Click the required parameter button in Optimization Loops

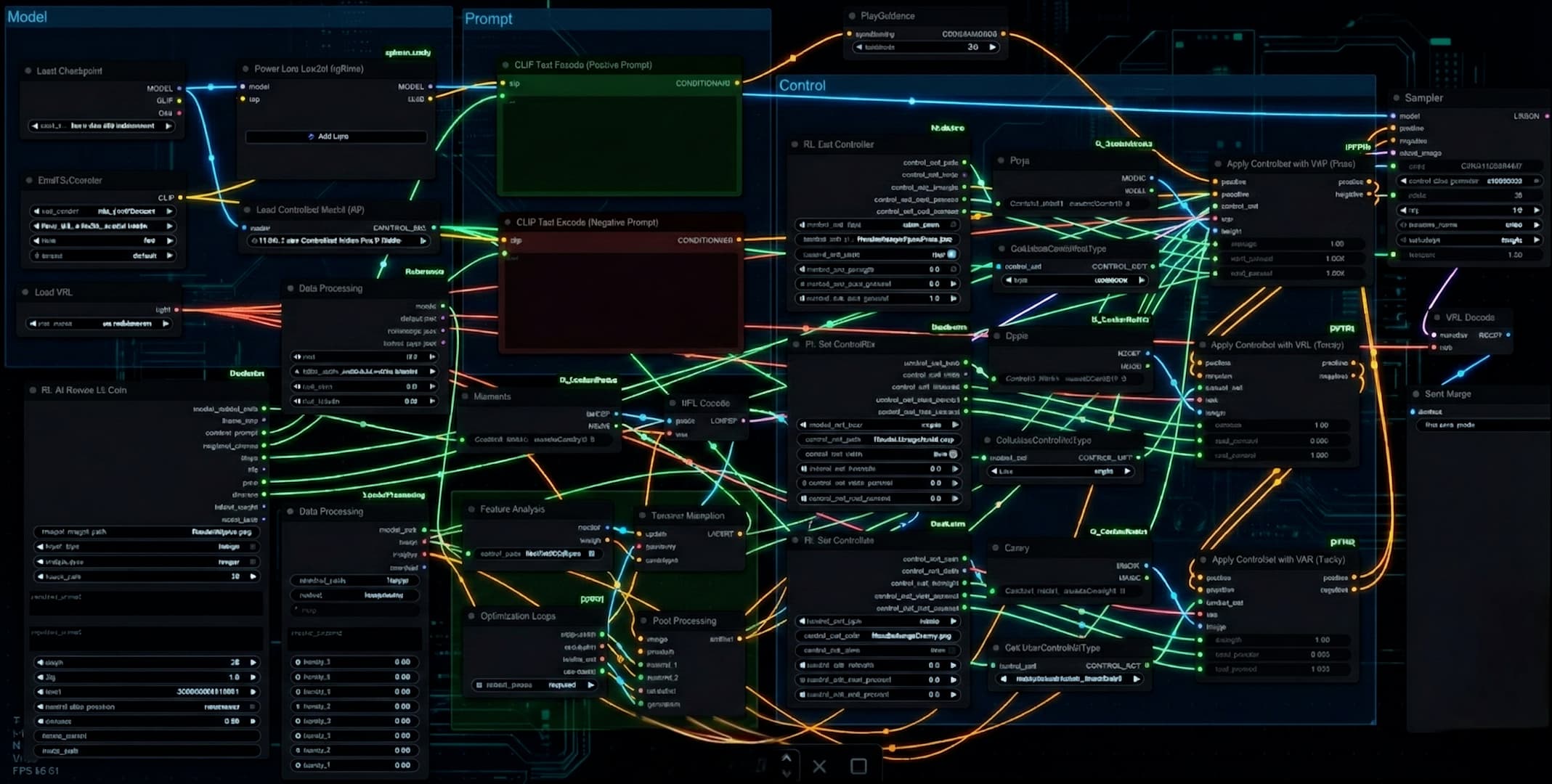[536, 685]
